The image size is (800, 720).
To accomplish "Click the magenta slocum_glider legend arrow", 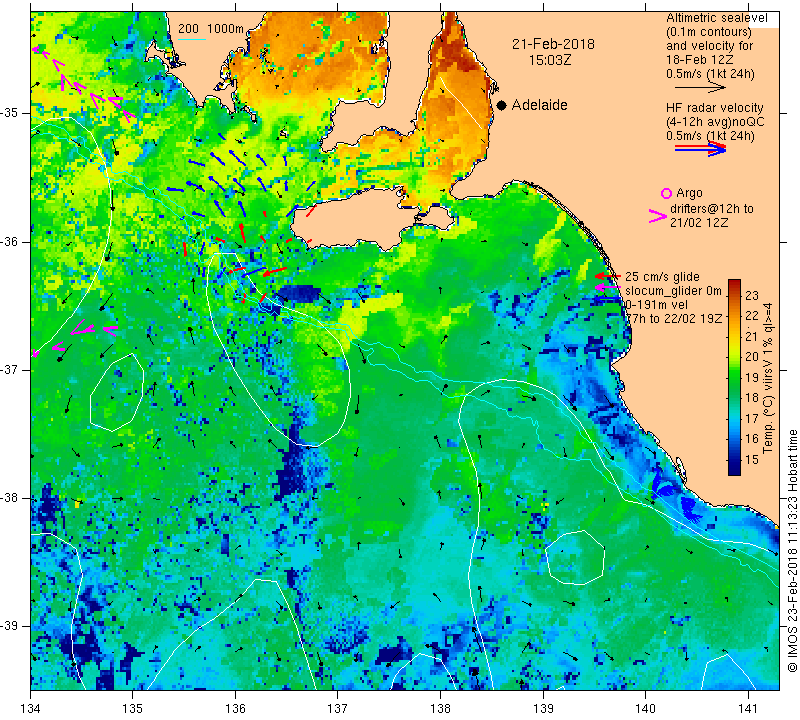I will pyautogui.click(x=607, y=288).
